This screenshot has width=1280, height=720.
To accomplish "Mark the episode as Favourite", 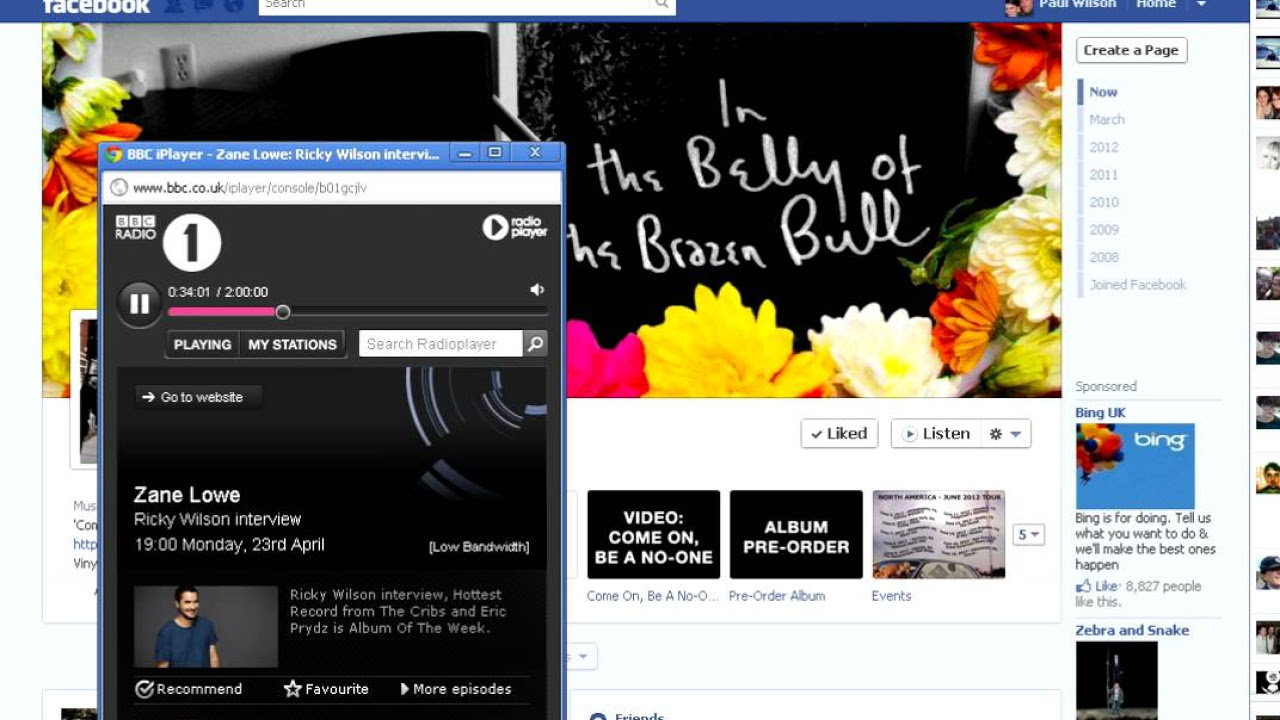I will tap(326, 689).
